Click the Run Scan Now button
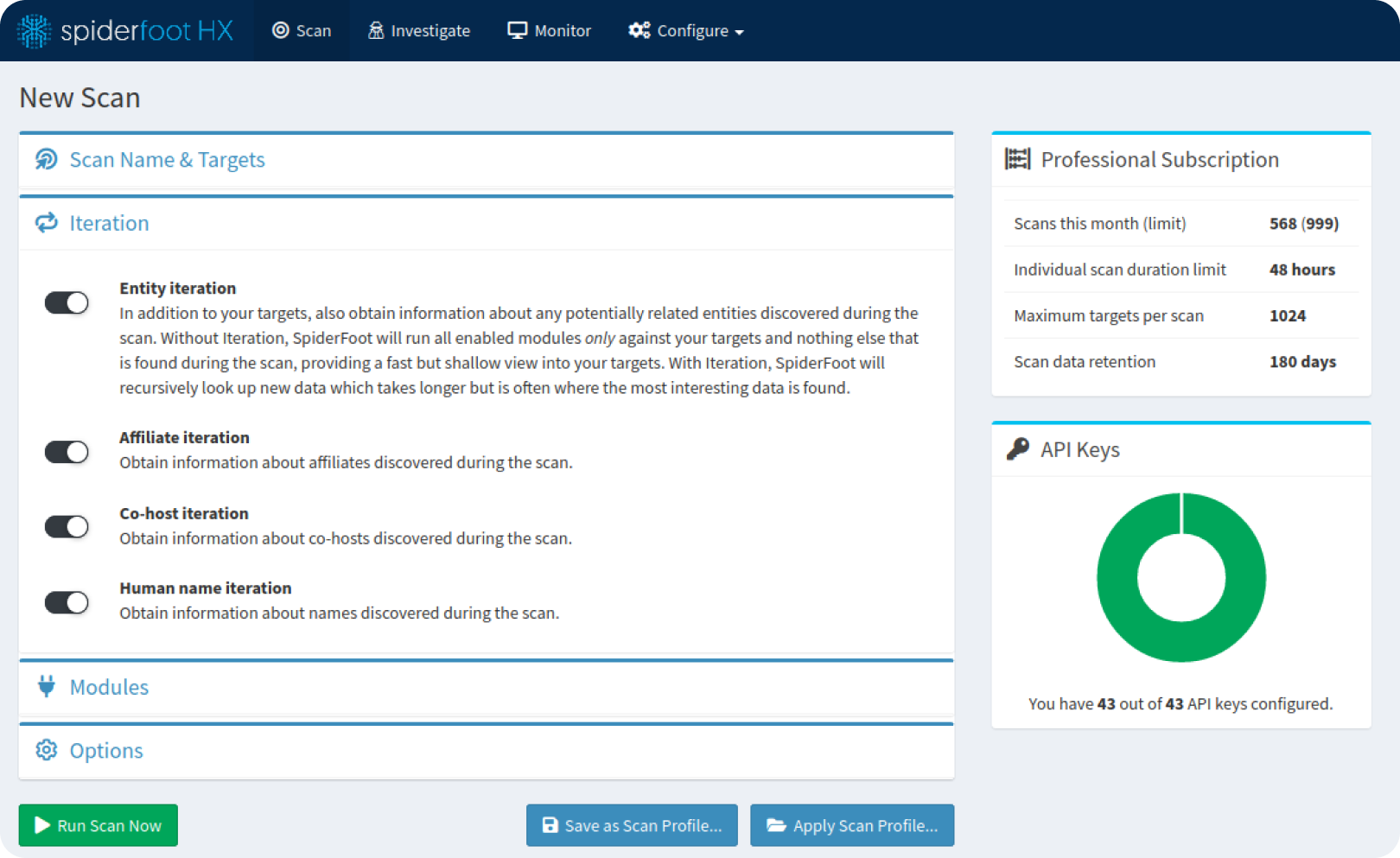This screenshot has width=1400, height=858. coord(99,825)
